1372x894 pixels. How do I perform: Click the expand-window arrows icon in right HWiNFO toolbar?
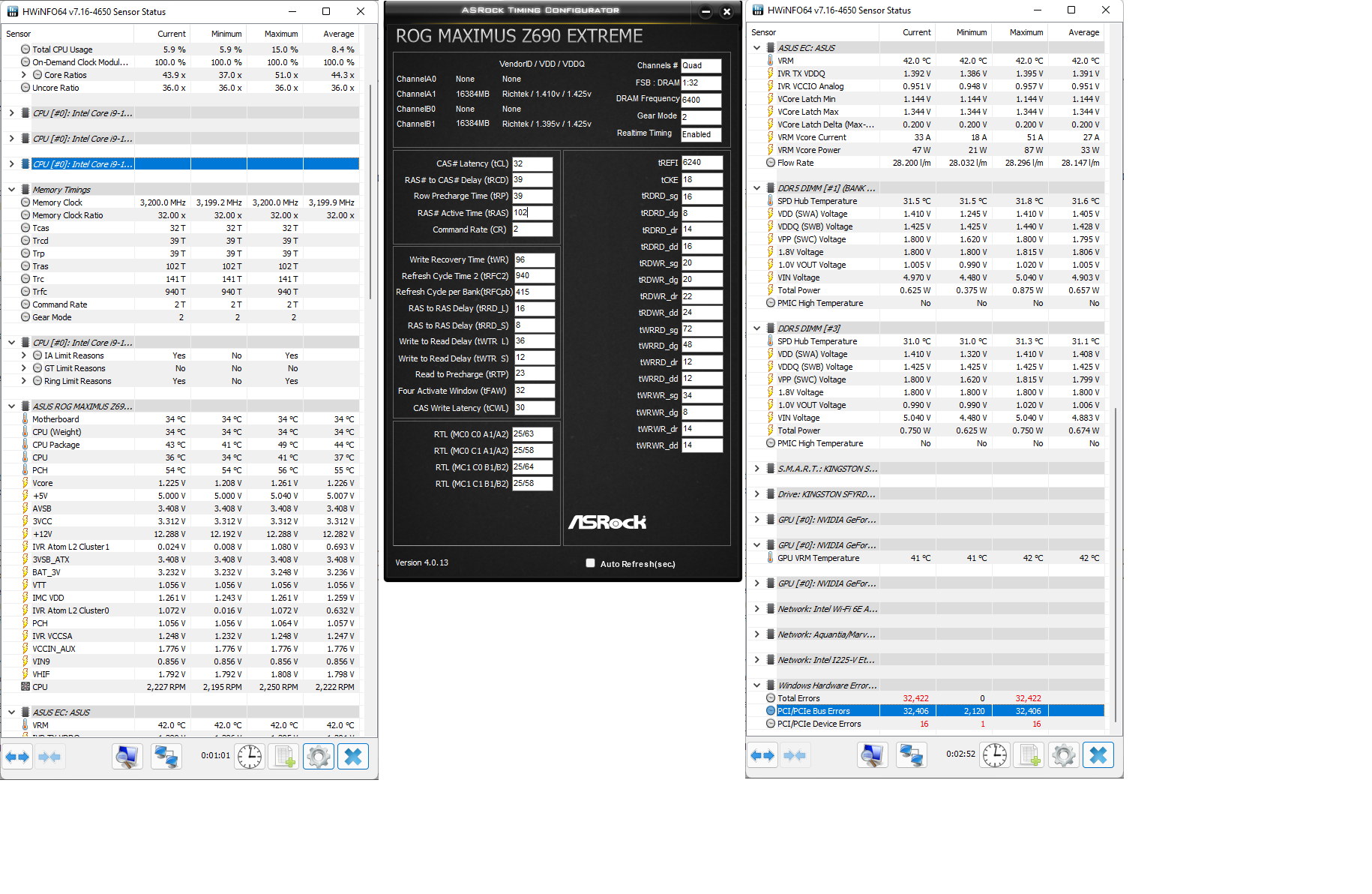coord(762,755)
